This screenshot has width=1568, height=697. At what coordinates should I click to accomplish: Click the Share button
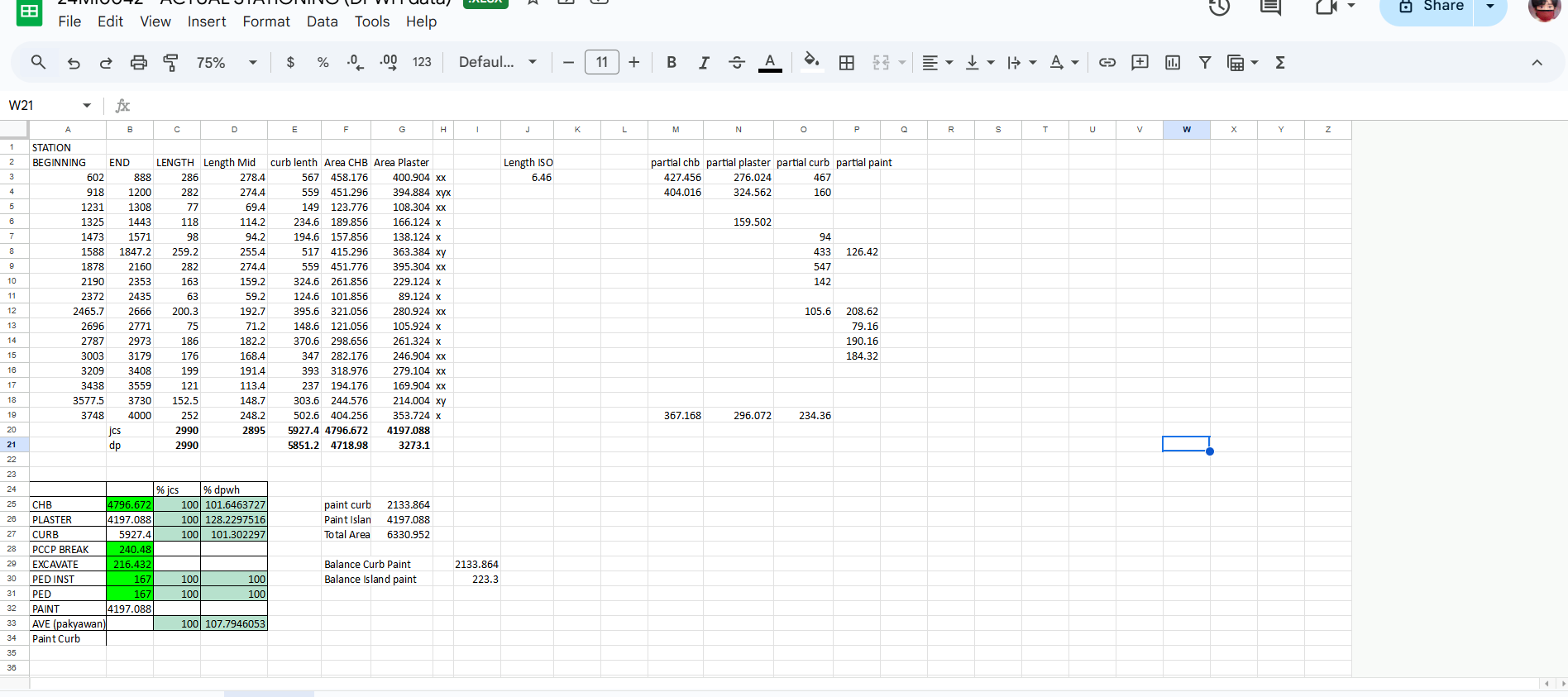1427,7
